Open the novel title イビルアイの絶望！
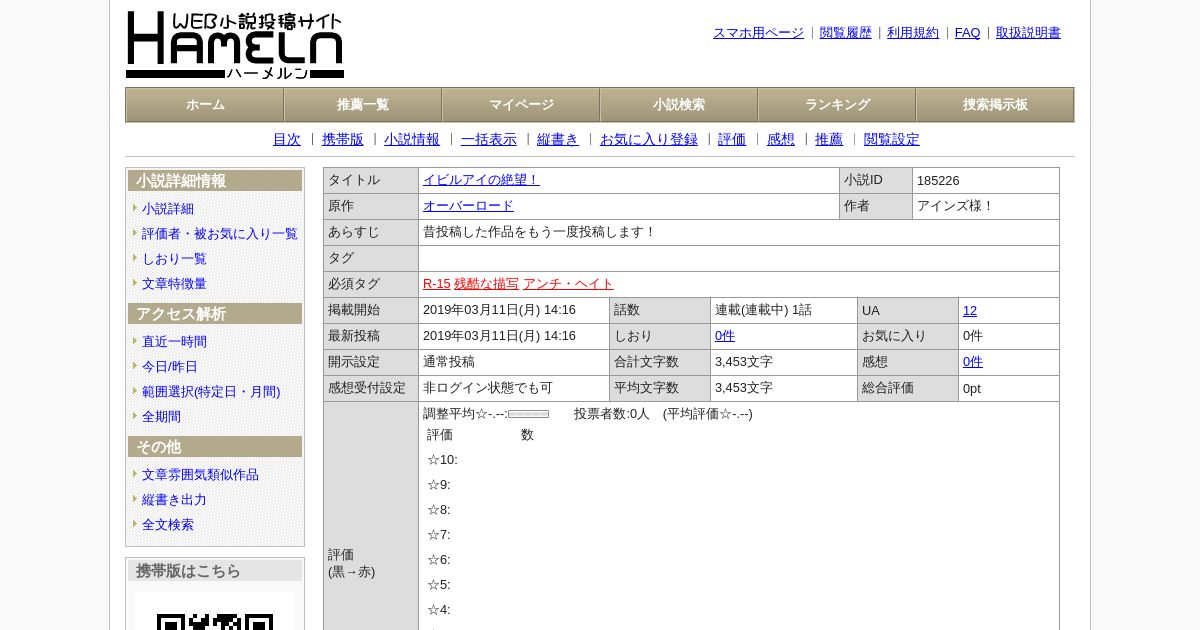Screen dimensions: 1200x630 [x=481, y=180]
